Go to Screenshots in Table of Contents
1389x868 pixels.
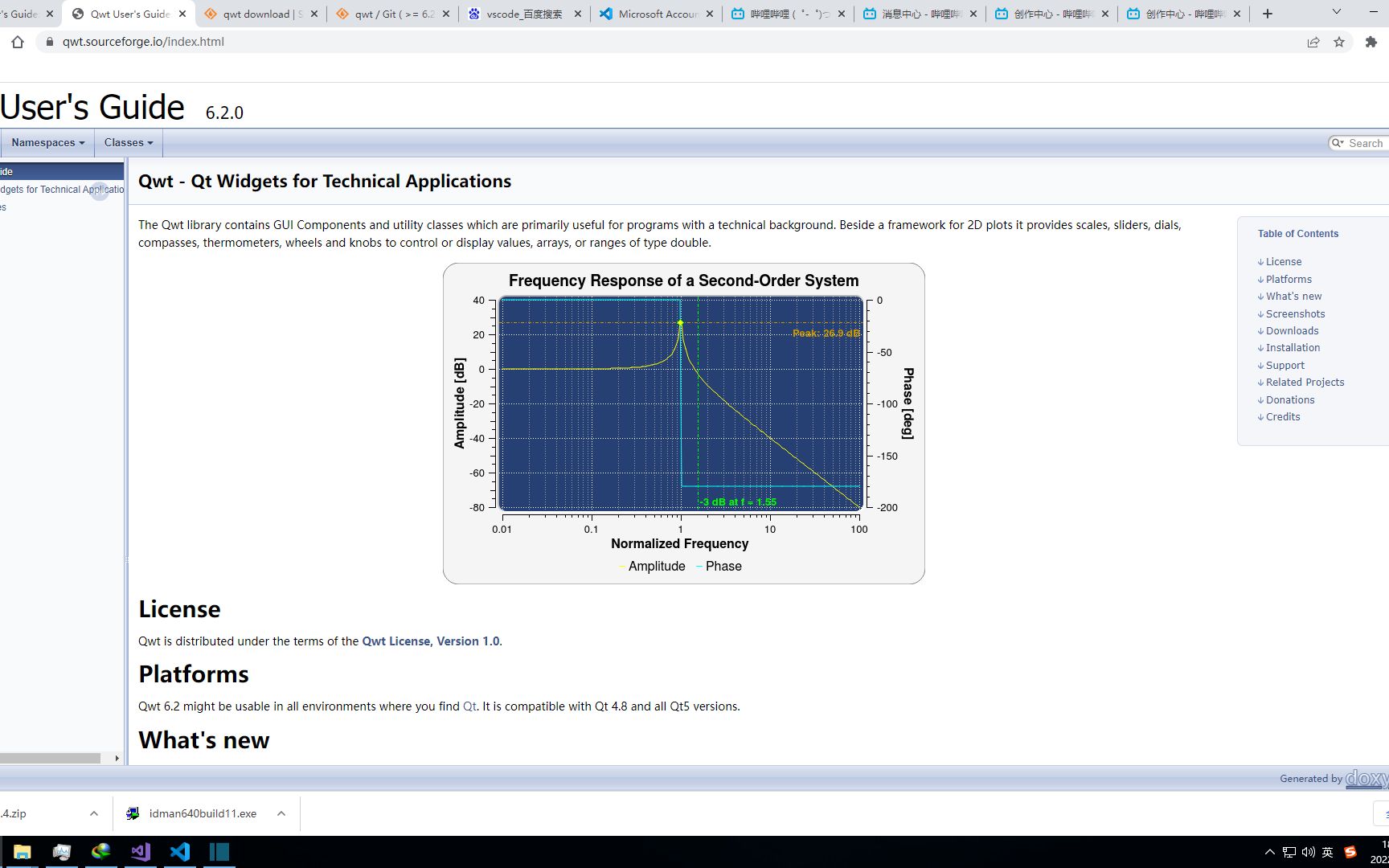(1295, 314)
